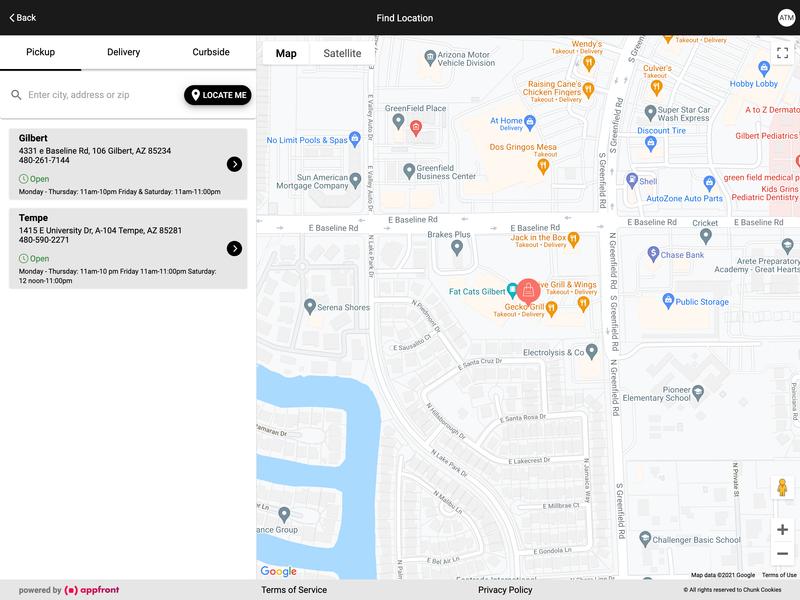
Task: Click the Cricket store marker
Action: coord(706,236)
